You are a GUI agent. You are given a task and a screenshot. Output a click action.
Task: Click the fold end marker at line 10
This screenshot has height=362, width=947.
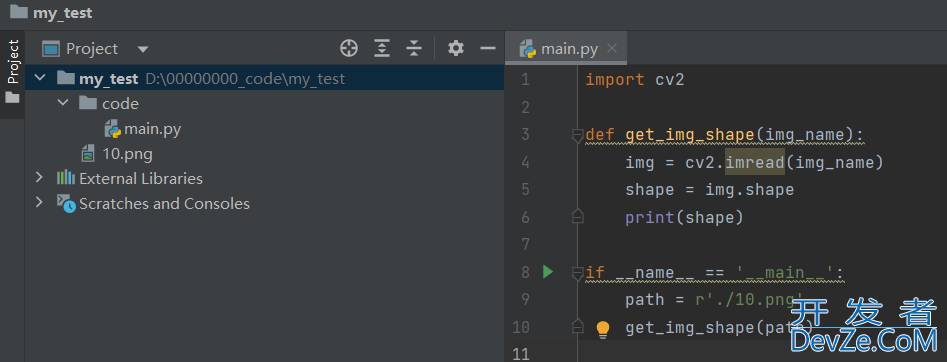pyautogui.click(x=577, y=326)
